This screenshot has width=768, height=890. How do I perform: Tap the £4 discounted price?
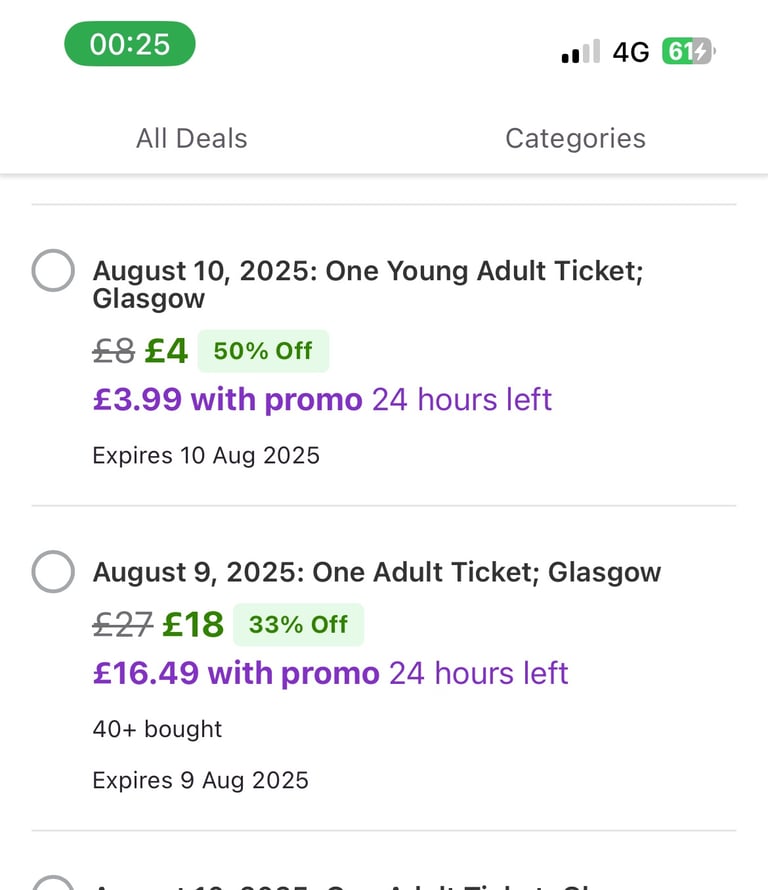pos(166,351)
